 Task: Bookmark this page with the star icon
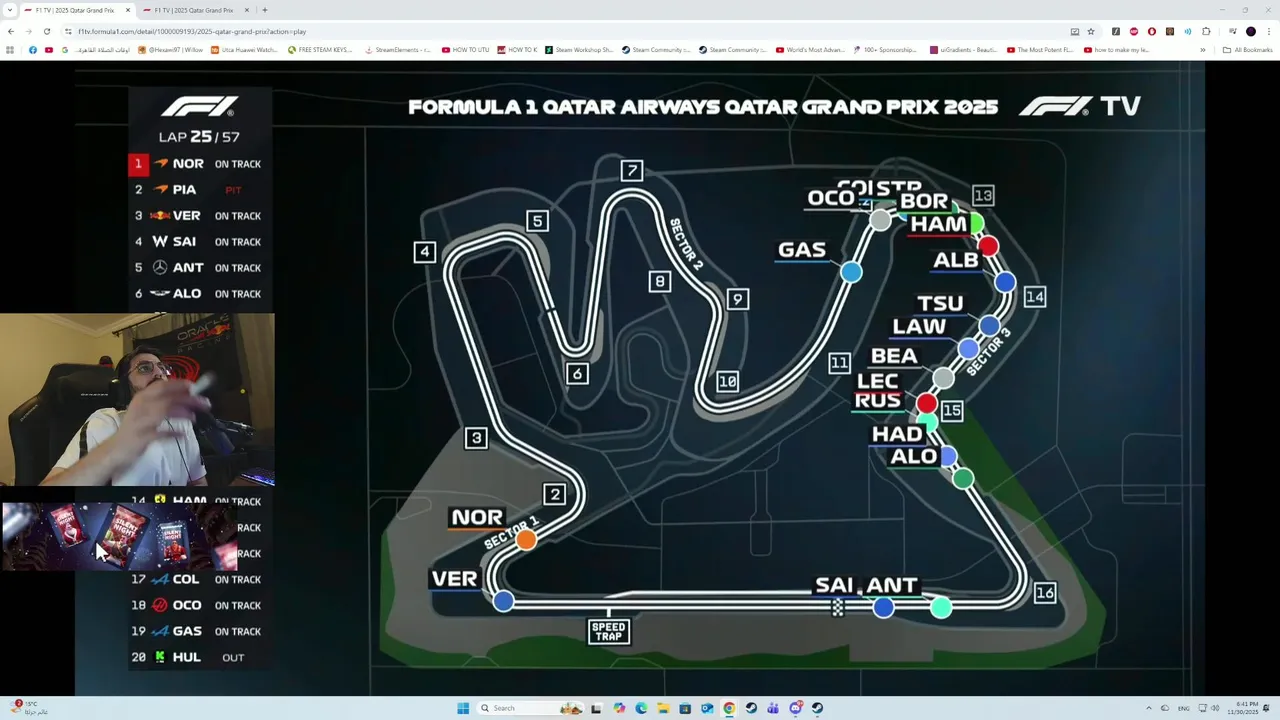pyautogui.click(x=1091, y=31)
